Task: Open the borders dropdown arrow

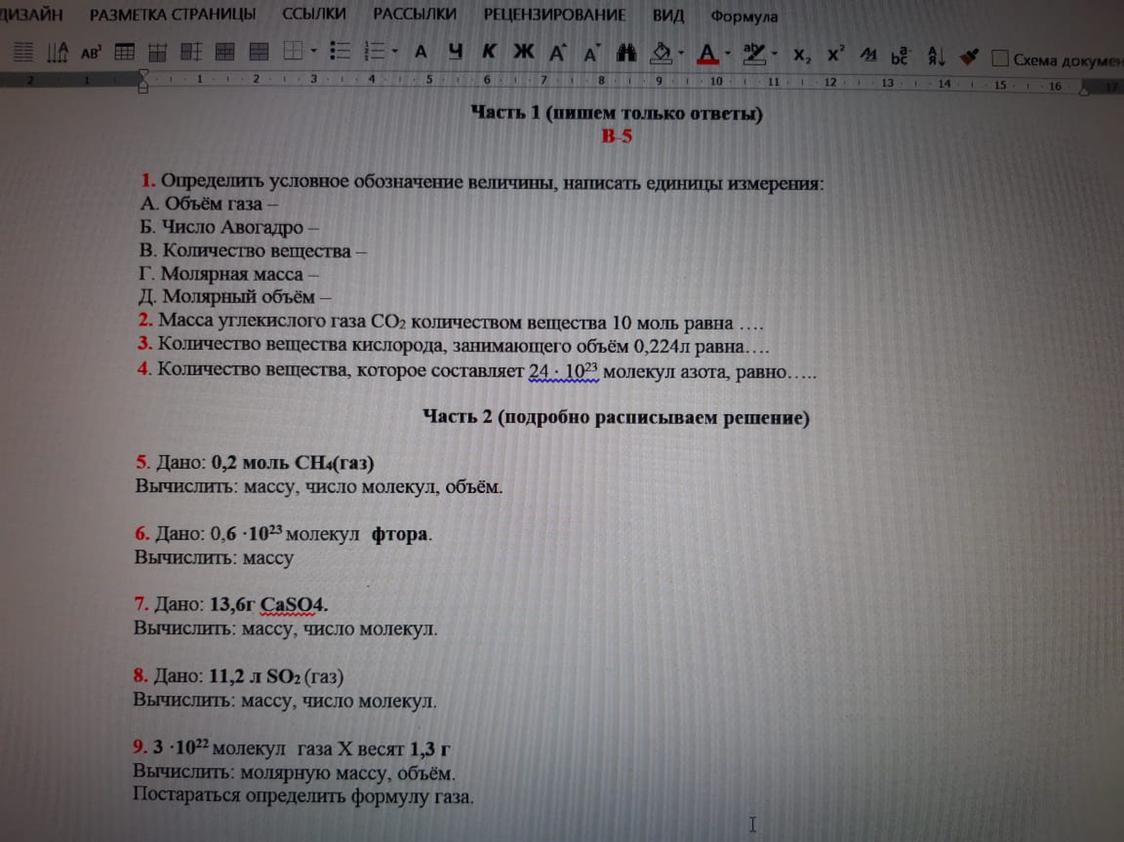Action: point(313,52)
